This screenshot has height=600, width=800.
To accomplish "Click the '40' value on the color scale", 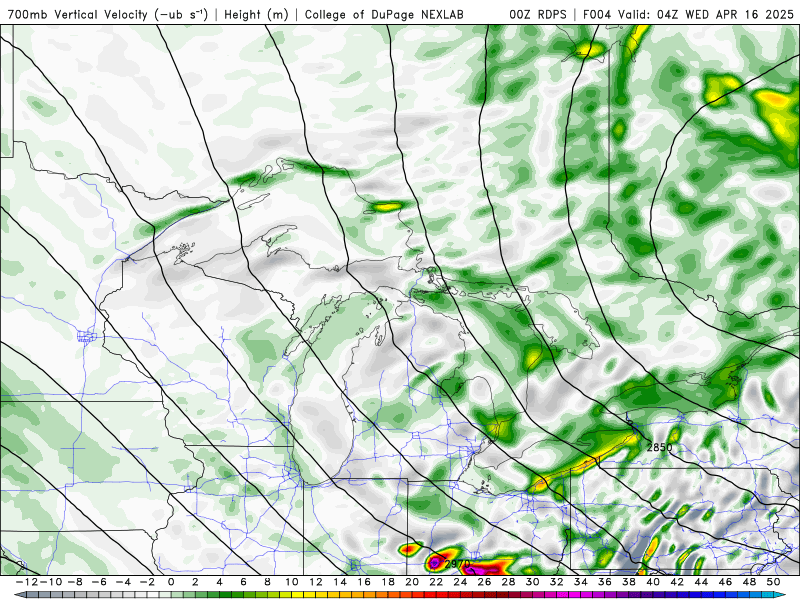I will [653, 582].
